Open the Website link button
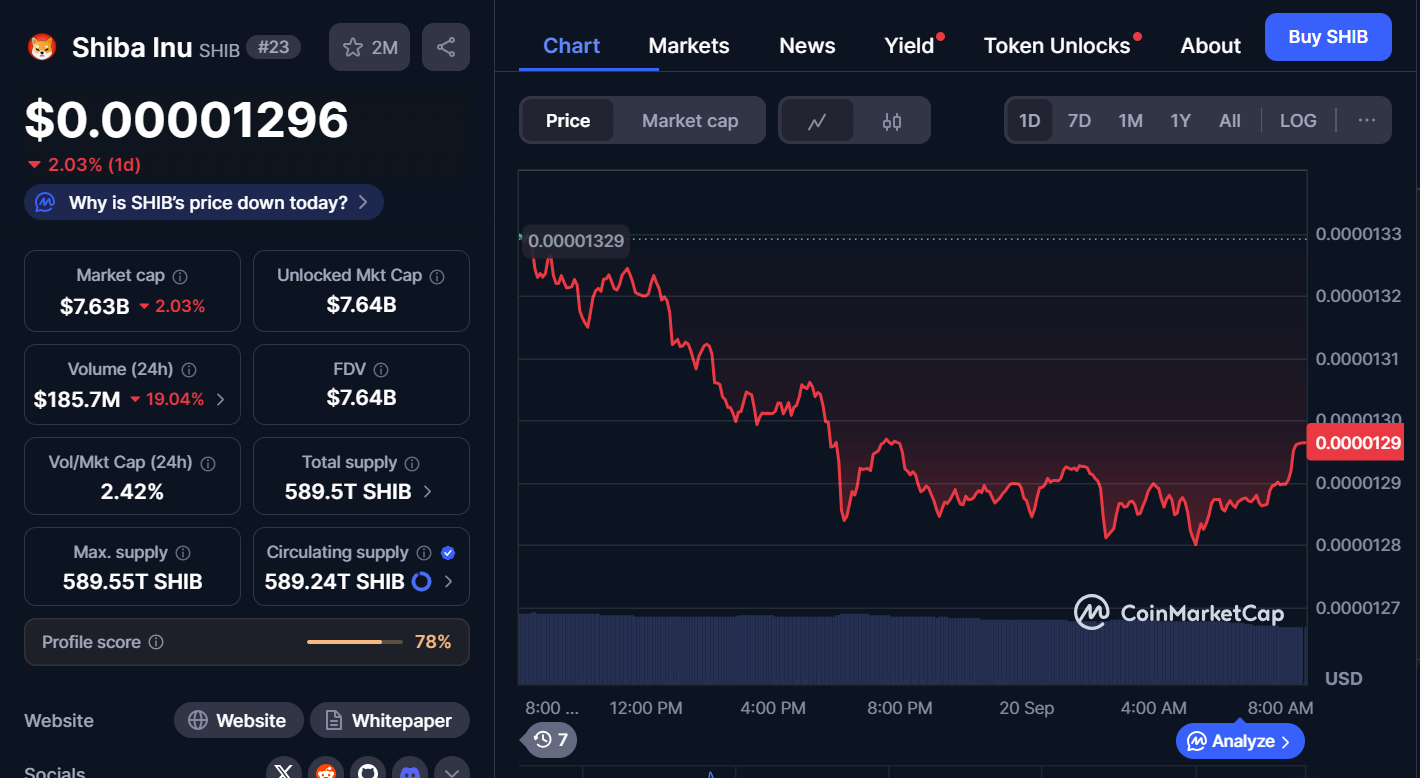This screenshot has height=778, width=1420. (x=239, y=720)
